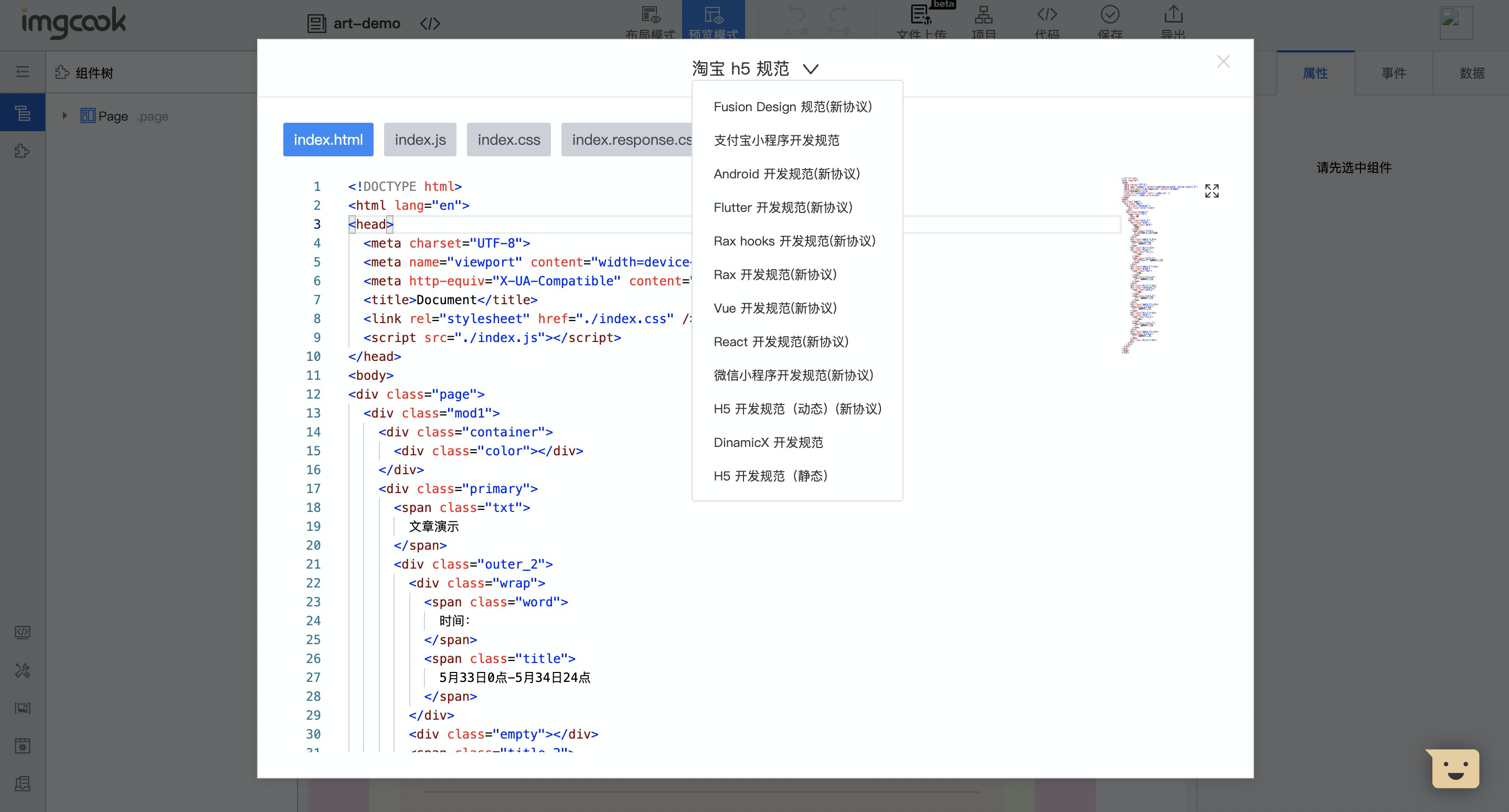Open the puzzle-piece components sidebar icon
Image resolution: width=1509 pixels, height=812 pixels.
(x=22, y=151)
